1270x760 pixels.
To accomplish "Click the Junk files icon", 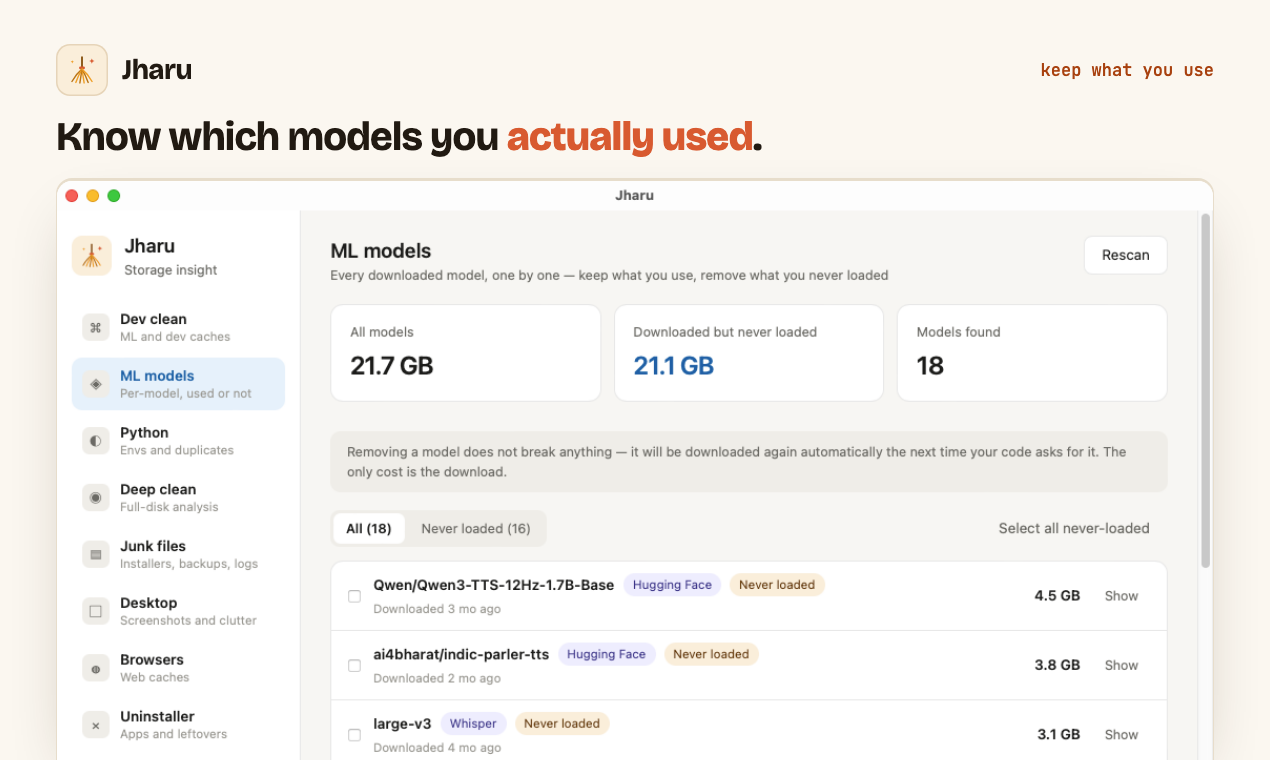I will pos(96,554).
